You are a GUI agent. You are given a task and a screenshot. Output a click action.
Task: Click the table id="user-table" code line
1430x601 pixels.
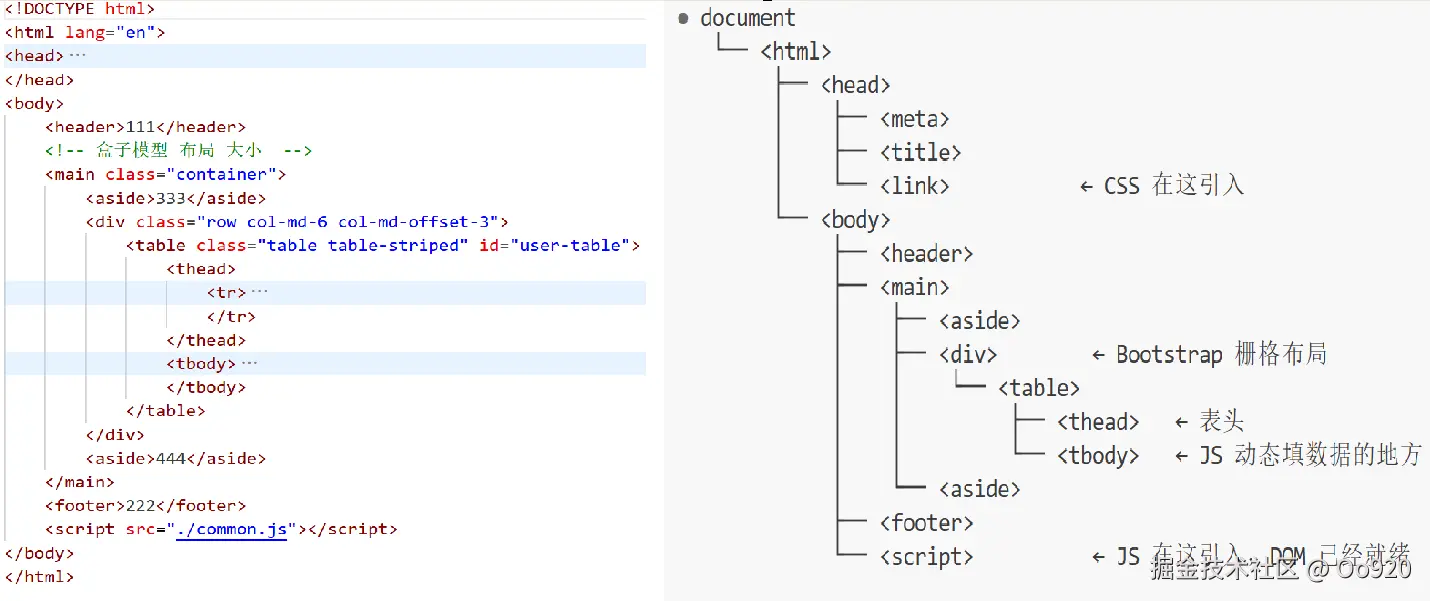tap(383, 245)
